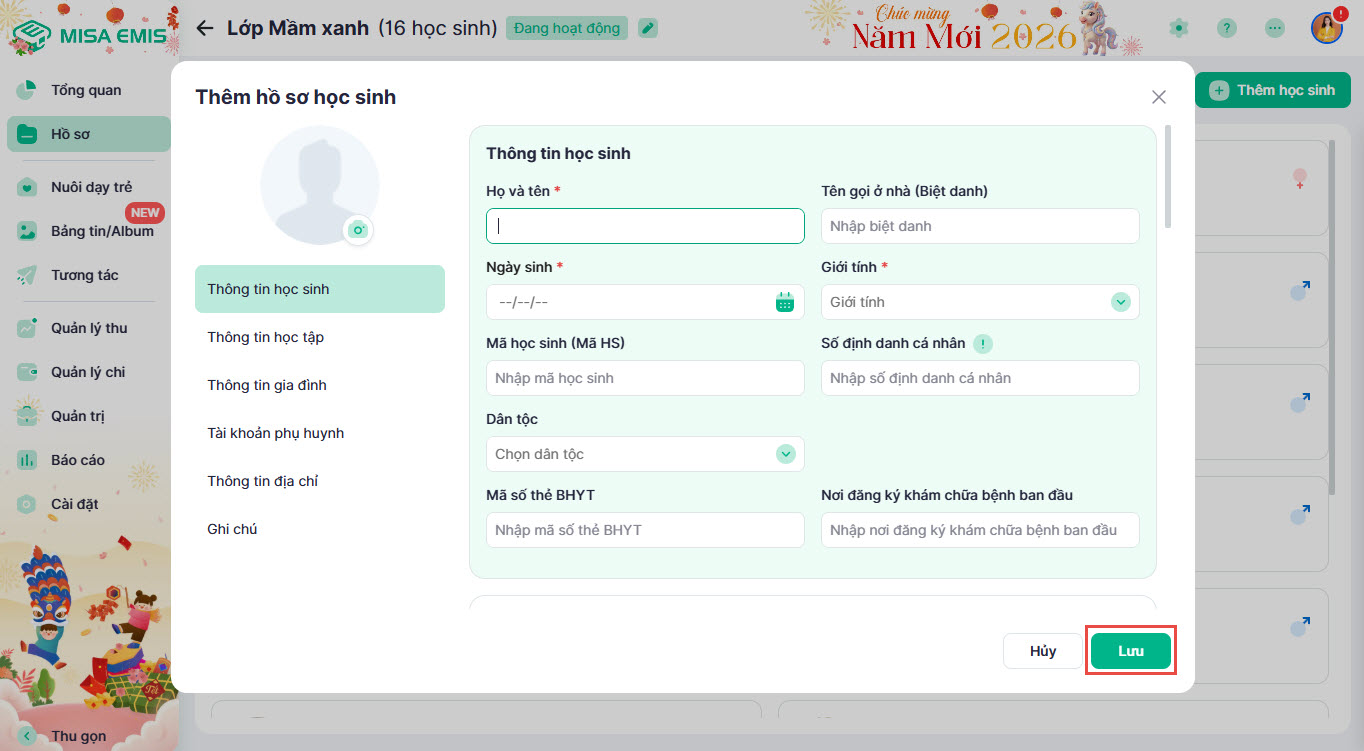This screenshot has height=751, width=1364.
Task: Click the back arrow next to Lớp Mầm xanh
Action: (205, 28)
